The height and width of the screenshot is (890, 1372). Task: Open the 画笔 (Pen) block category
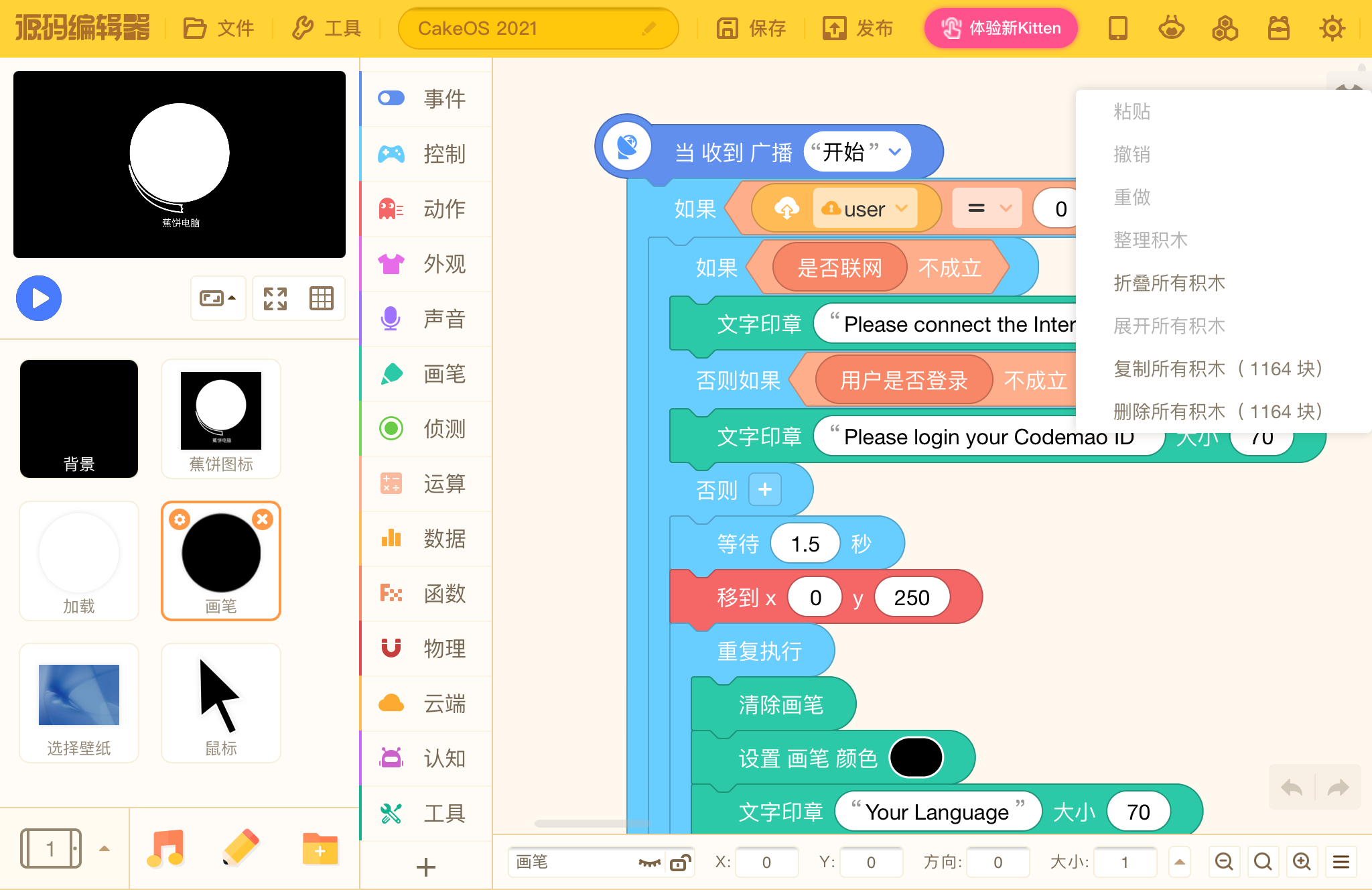point(427,373)
